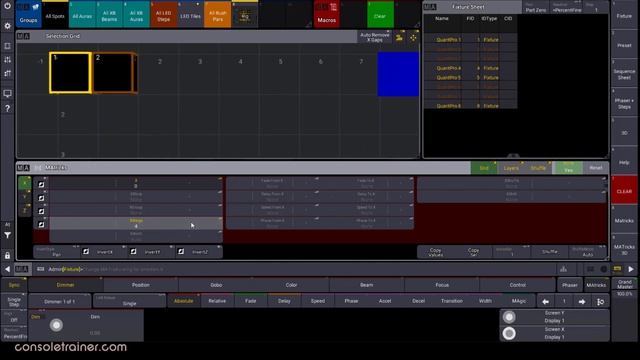The image size is (640, 360).
Task: Toggle the checkbox on the highlighted fourth MAtricks row
Action: (41, 224)
